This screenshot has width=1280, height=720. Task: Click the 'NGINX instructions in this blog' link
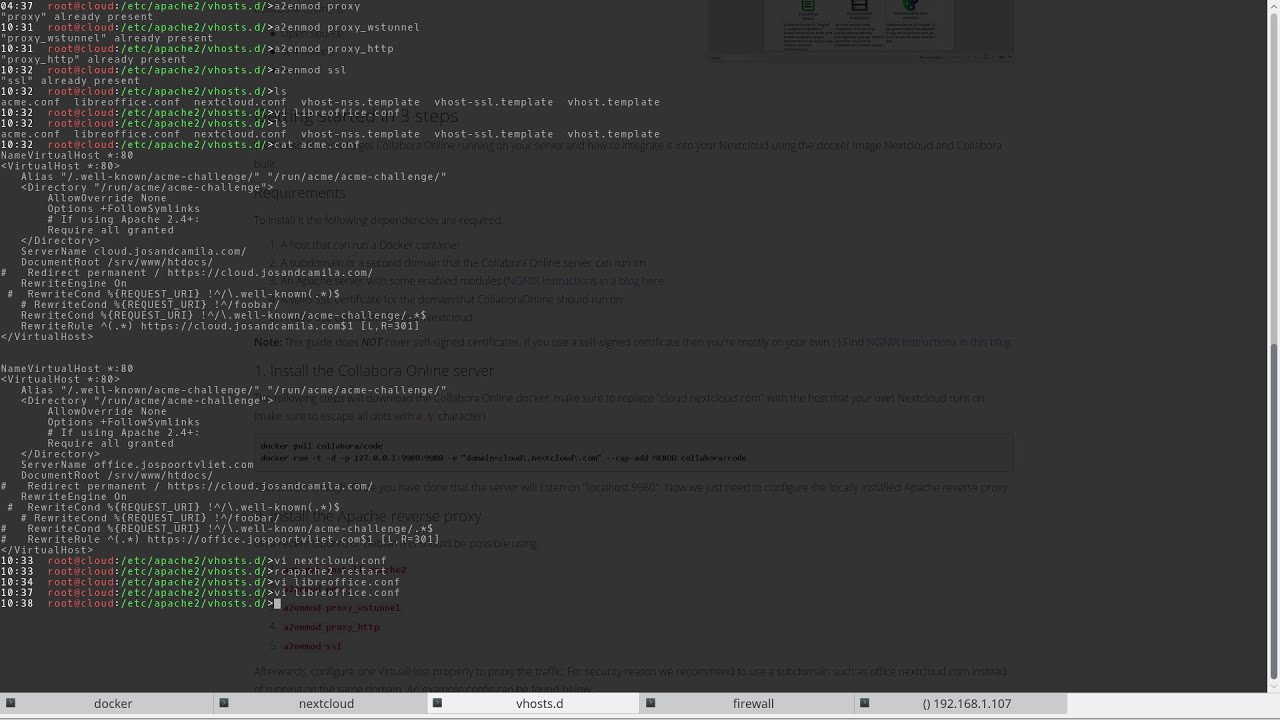[939, 342]
